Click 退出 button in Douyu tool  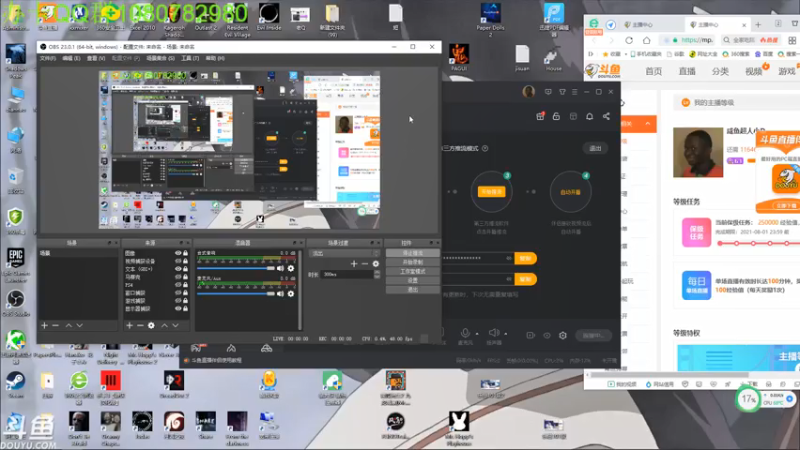tap(595, 148)
